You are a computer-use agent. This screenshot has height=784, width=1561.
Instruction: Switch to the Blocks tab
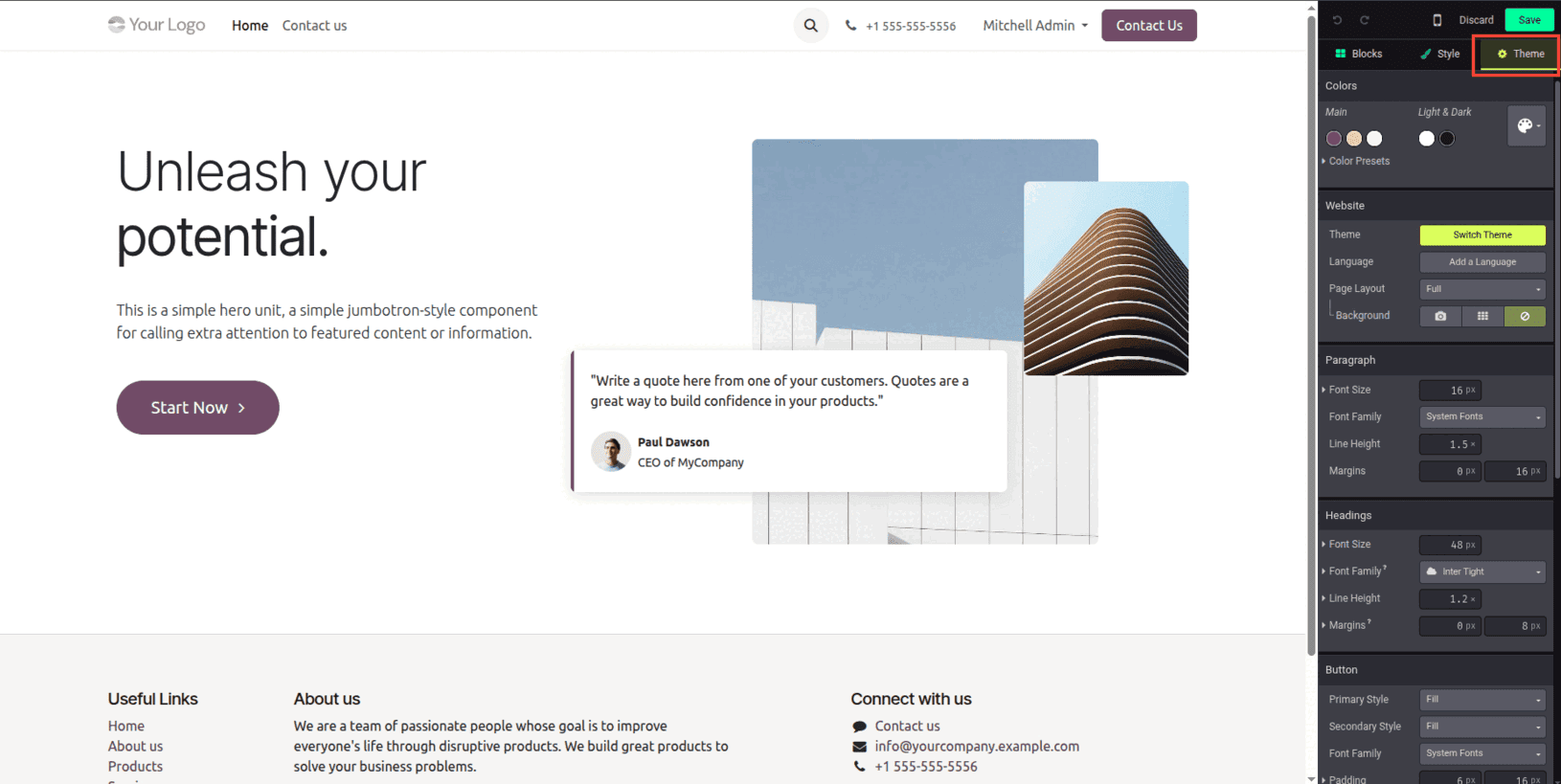coord(1359,54)
